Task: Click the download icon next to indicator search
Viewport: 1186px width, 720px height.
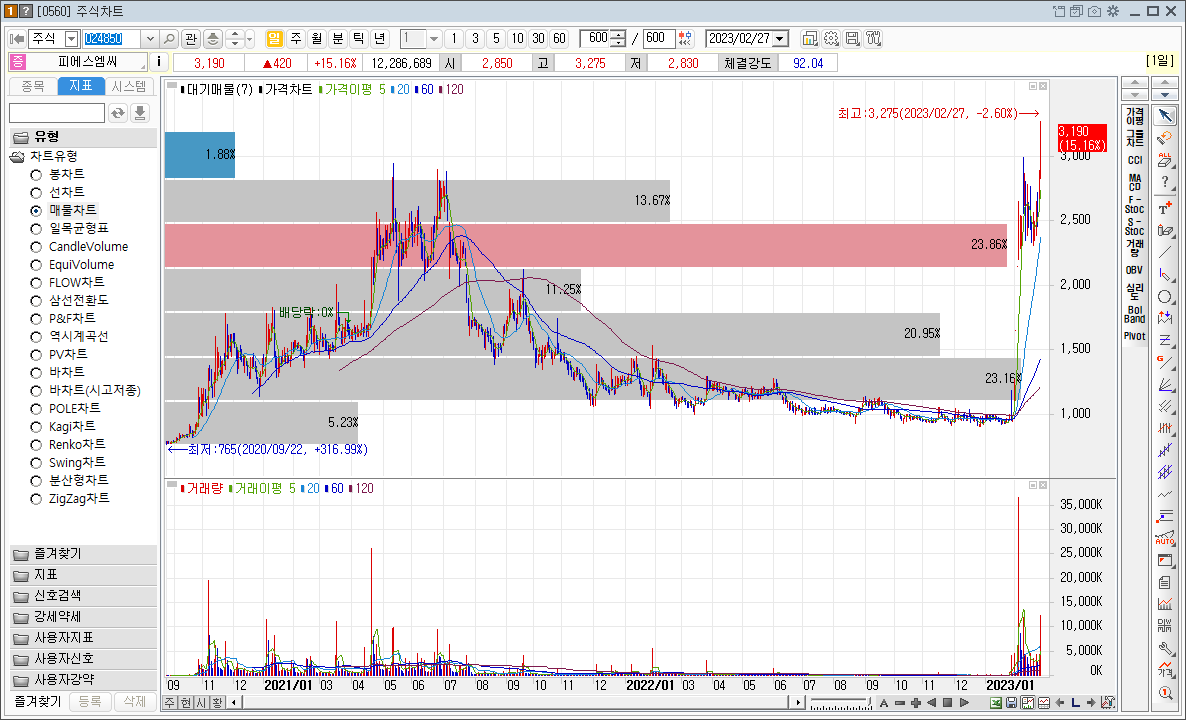Action: coord(140,113)
